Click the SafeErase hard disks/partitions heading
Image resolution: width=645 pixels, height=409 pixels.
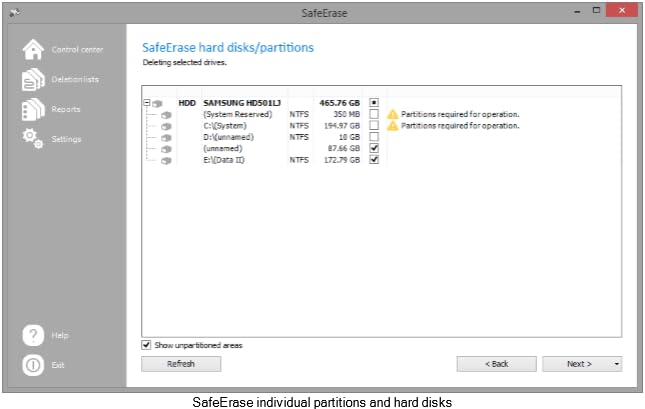pyautogui.click(x=228, y=48)
